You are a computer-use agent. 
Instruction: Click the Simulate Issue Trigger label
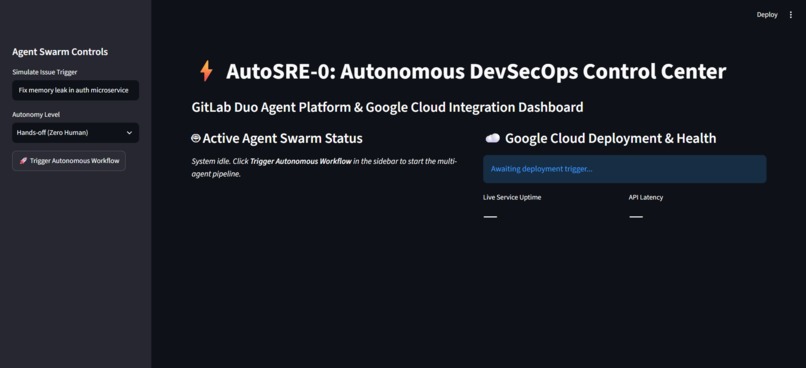[x=45, y=72]
